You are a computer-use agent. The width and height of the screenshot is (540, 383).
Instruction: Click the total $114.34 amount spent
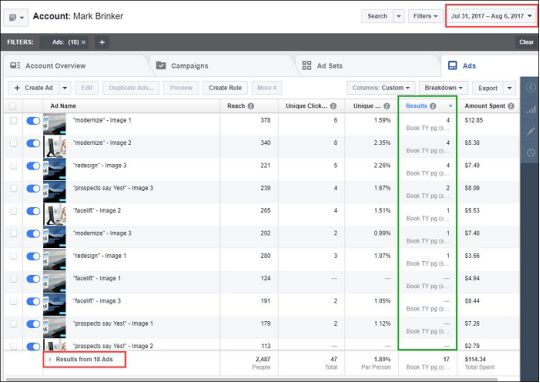[476, 359]
